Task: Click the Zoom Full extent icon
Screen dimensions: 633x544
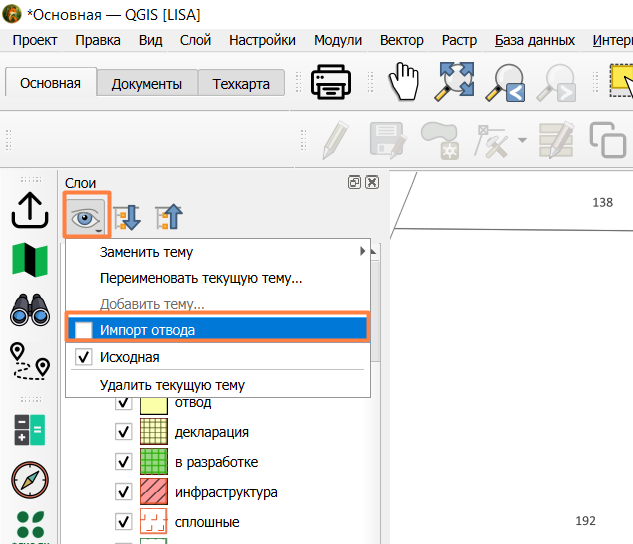Action: (x=455, y=81)
